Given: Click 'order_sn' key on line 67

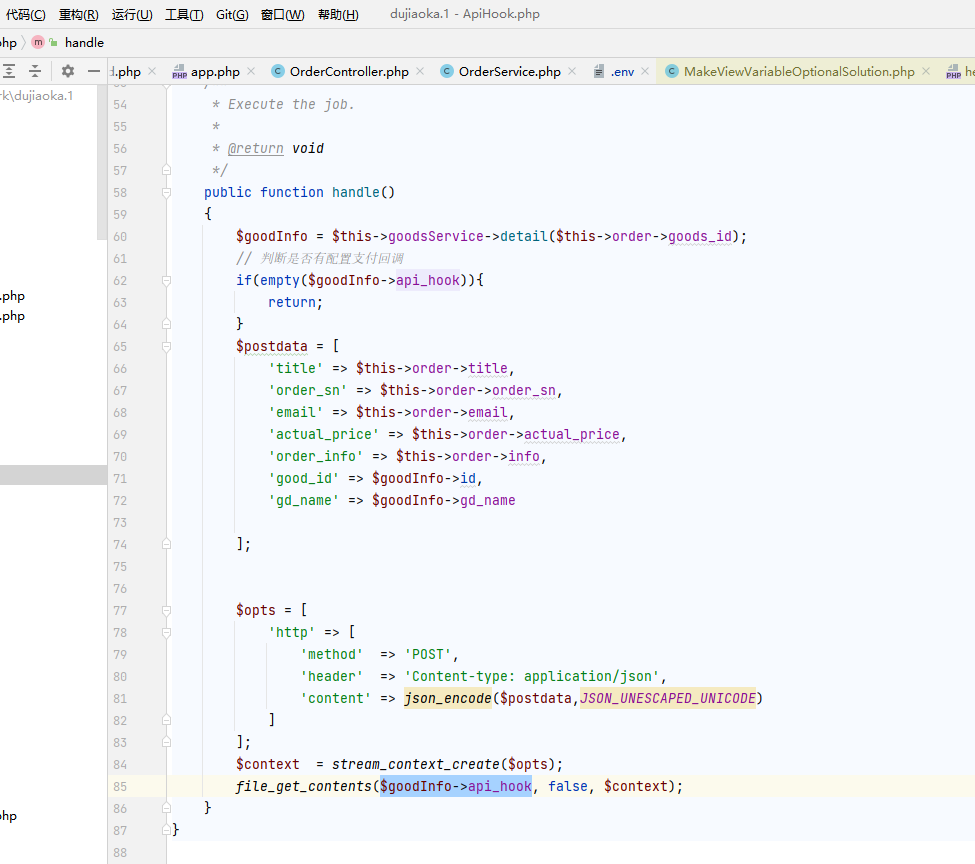Looking at the screenshot, I should point(308,391).
